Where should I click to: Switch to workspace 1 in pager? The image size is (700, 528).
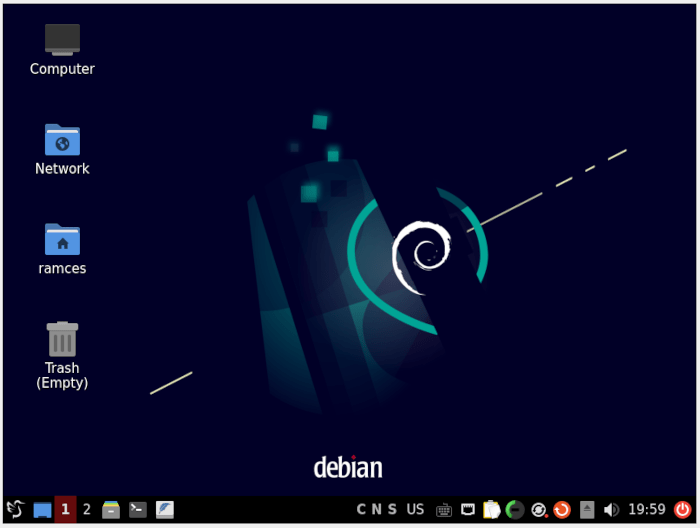tap(65, 509)
